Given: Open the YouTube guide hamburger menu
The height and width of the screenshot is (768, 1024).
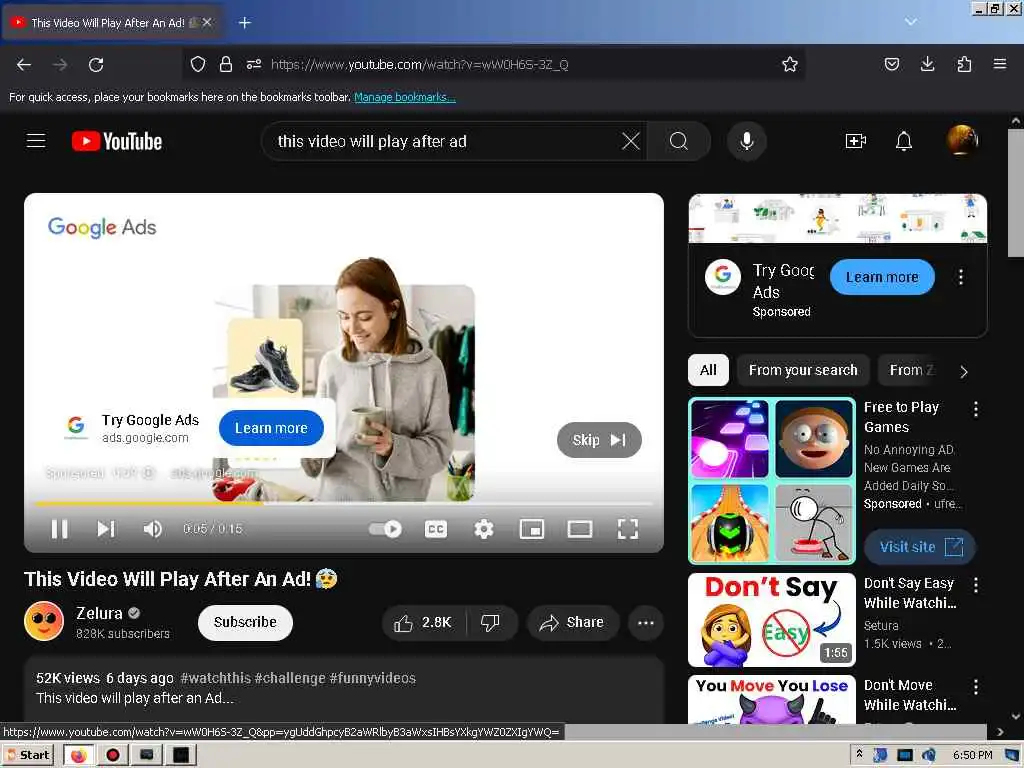Looking at the screenshot, I should 36,140.
